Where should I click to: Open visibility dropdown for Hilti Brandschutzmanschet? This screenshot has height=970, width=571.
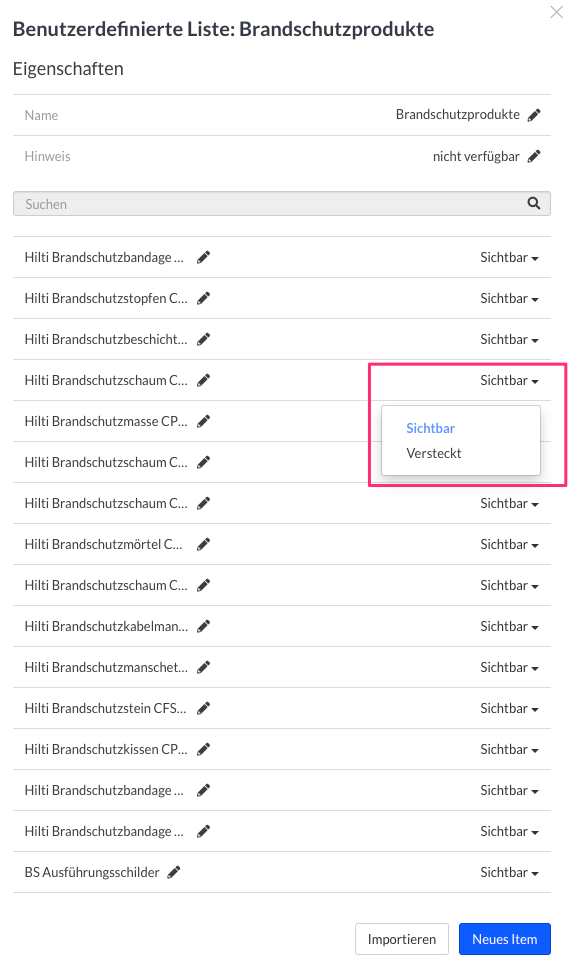tap(509, 667)
